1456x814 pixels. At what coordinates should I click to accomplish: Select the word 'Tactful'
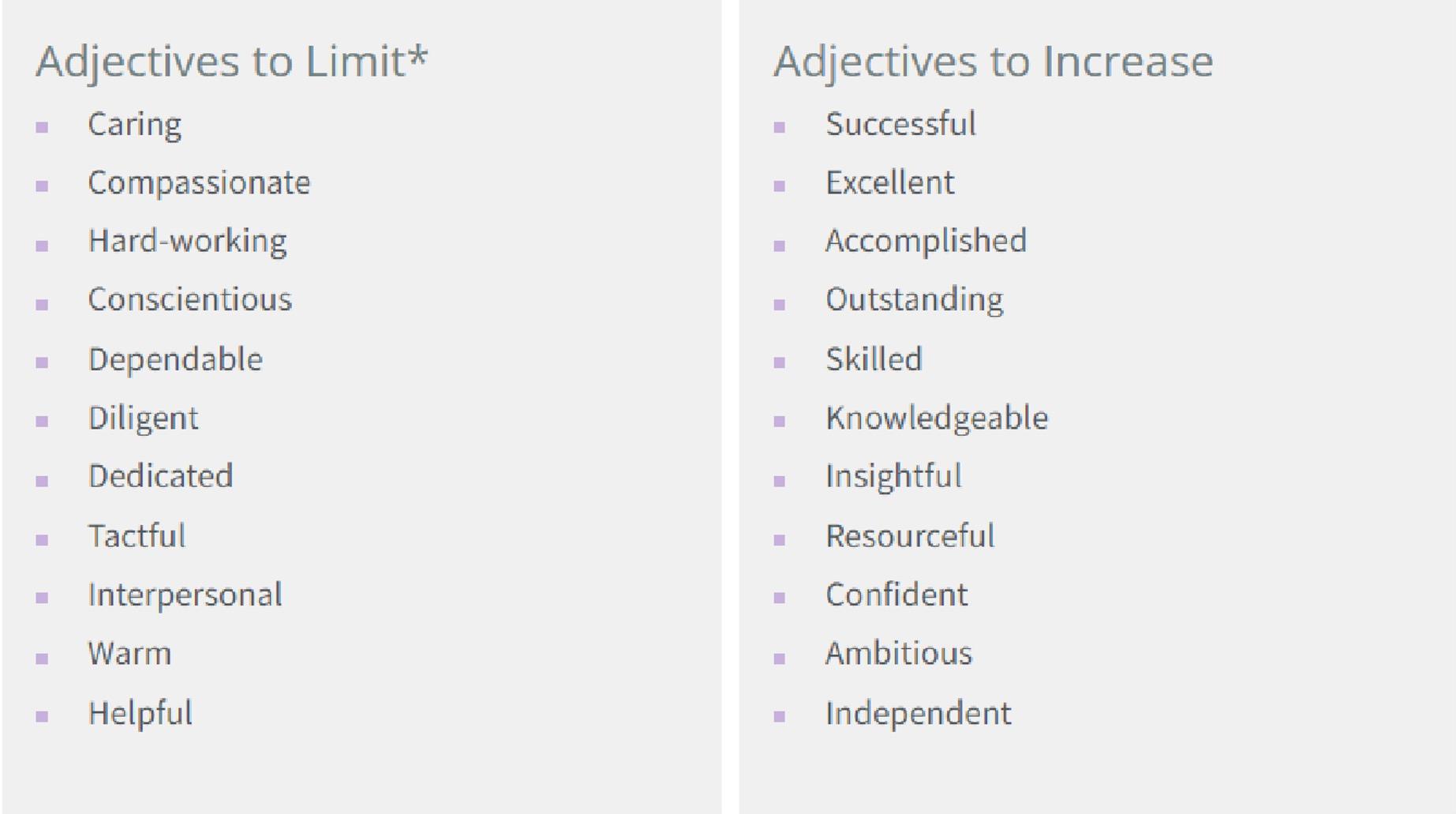pyautogui.click(x=137, y=535)
